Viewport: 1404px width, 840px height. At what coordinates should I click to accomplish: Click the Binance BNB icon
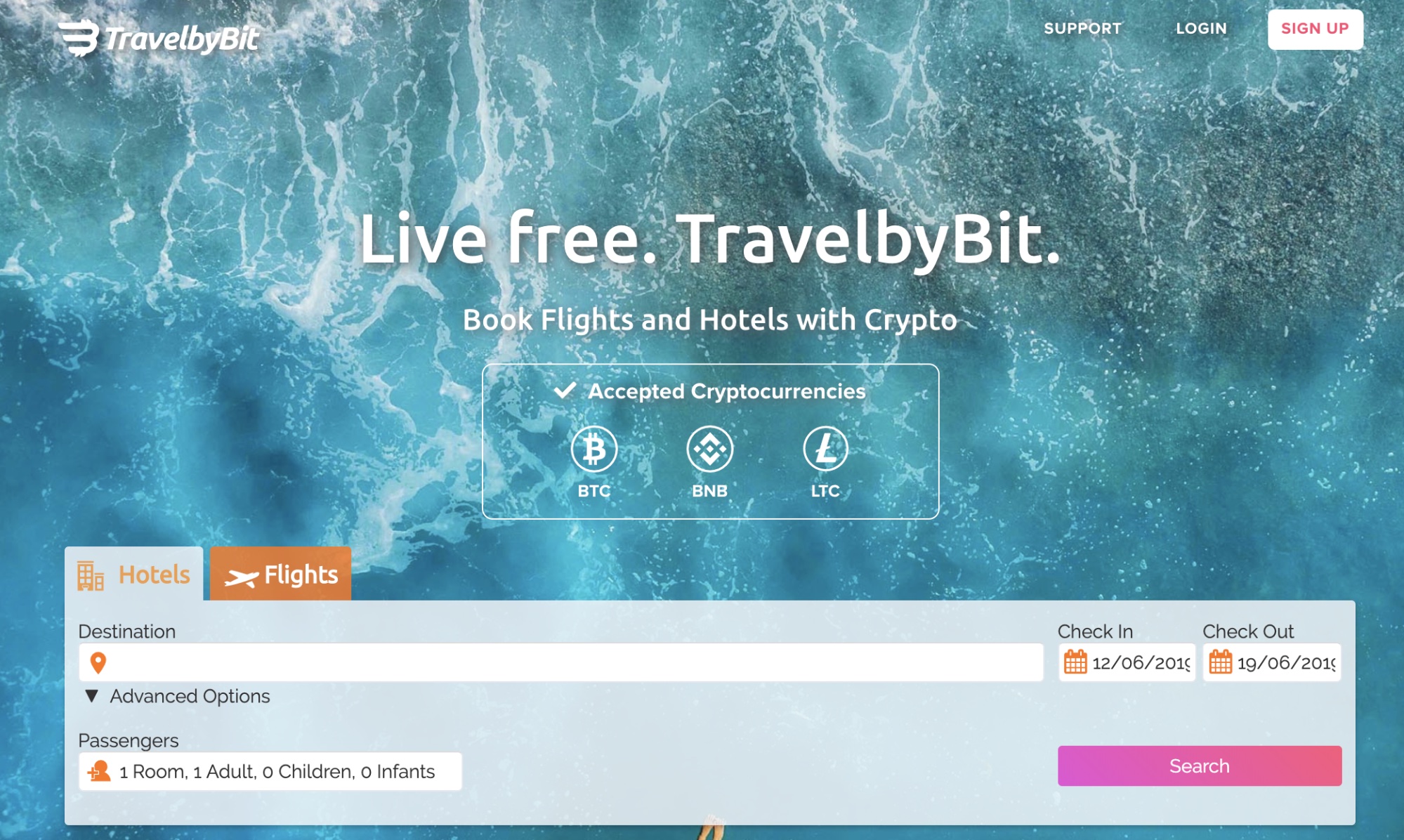[x=709, y=449]
